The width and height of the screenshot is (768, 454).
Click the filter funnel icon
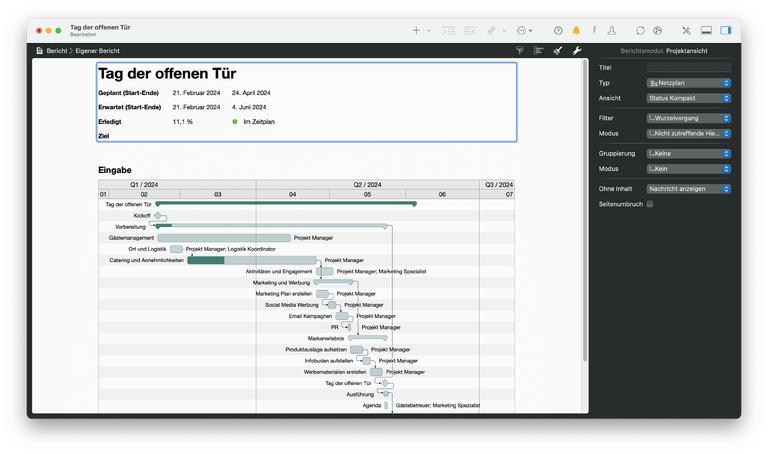(x=519, y=50)
